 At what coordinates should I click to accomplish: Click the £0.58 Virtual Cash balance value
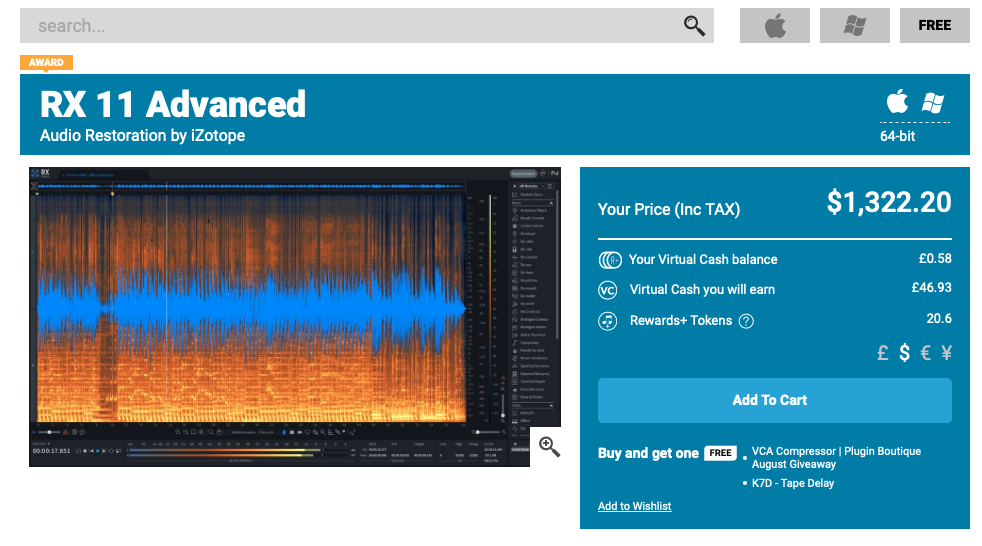(935, 259)
